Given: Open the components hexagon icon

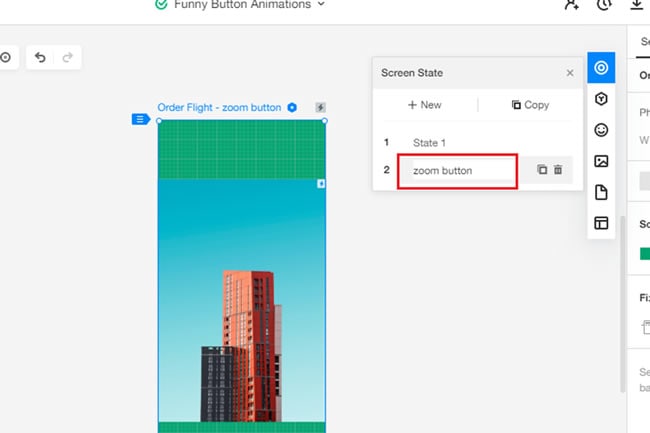Looking at the screenshot, I should point(601,99).
